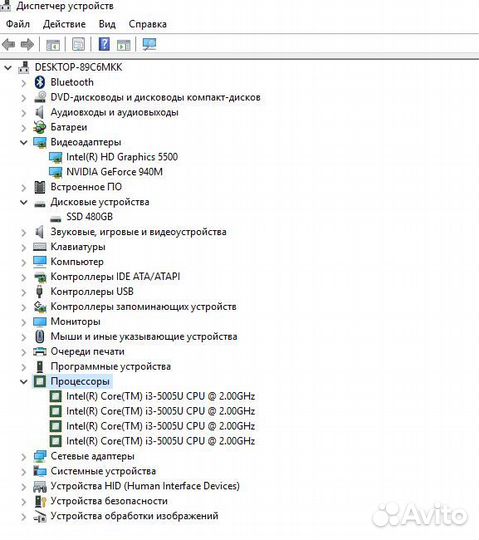
Task: Collapse the Процессоры category
Action: point(23,382)
